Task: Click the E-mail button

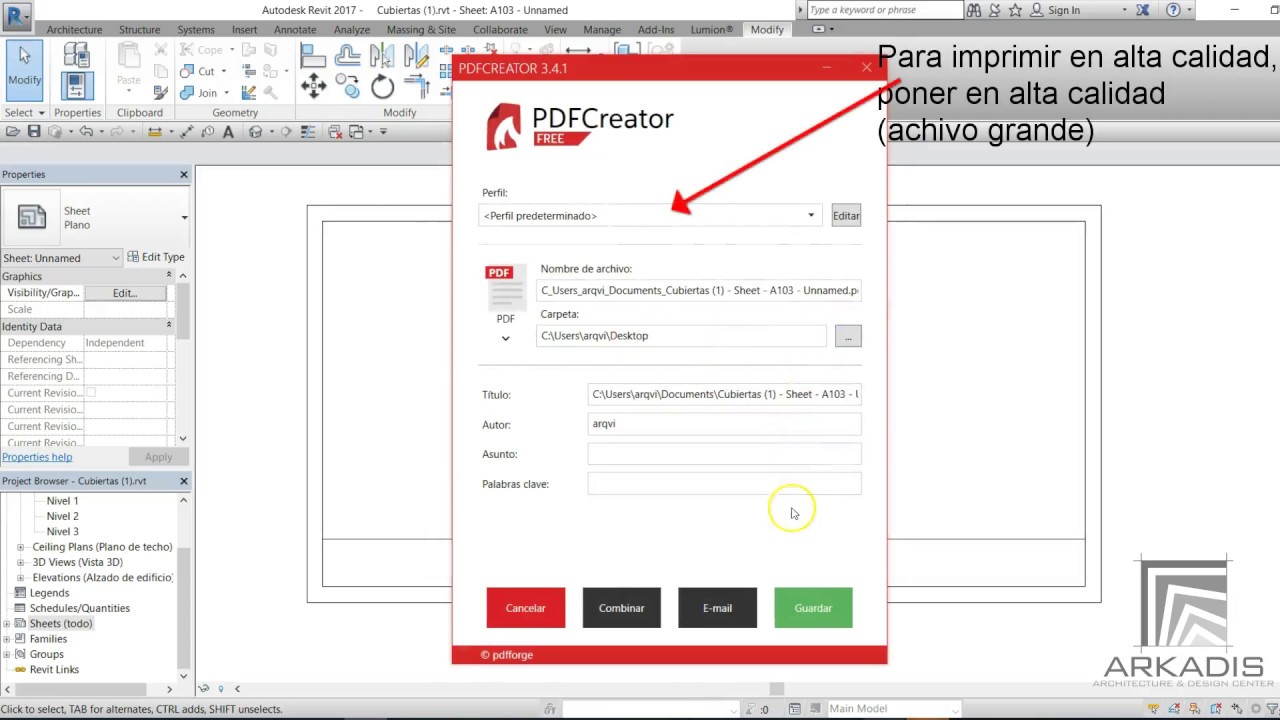Action: click(717, 608)
